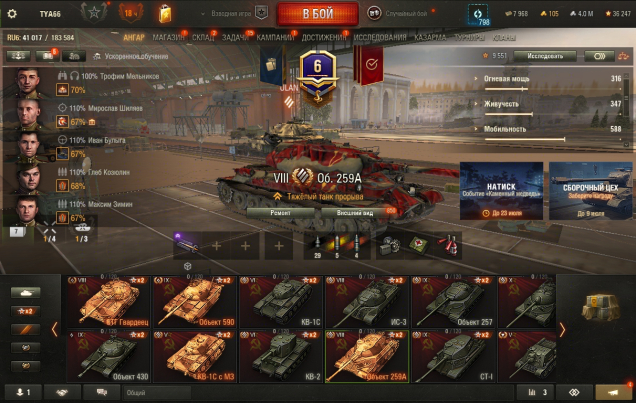Expand the Случайный бой battle mode selector

pos(400,13)
